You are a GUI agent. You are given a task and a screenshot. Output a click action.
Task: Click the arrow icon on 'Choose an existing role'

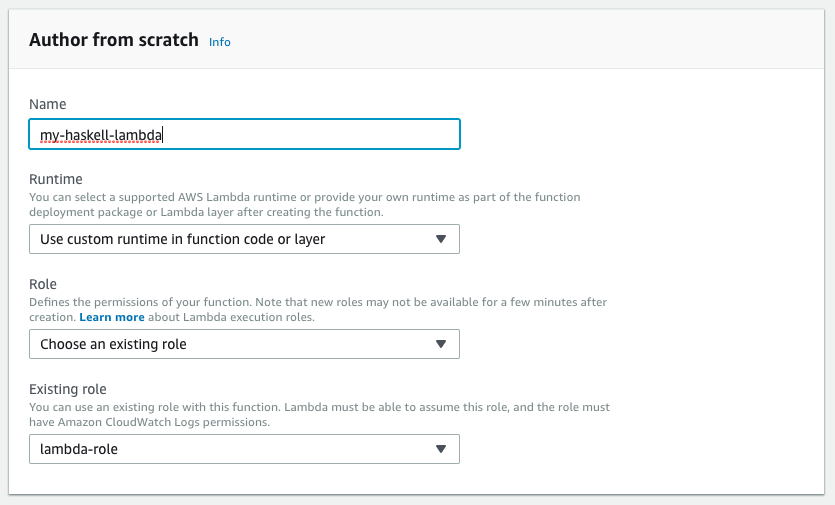click(441, 344)
